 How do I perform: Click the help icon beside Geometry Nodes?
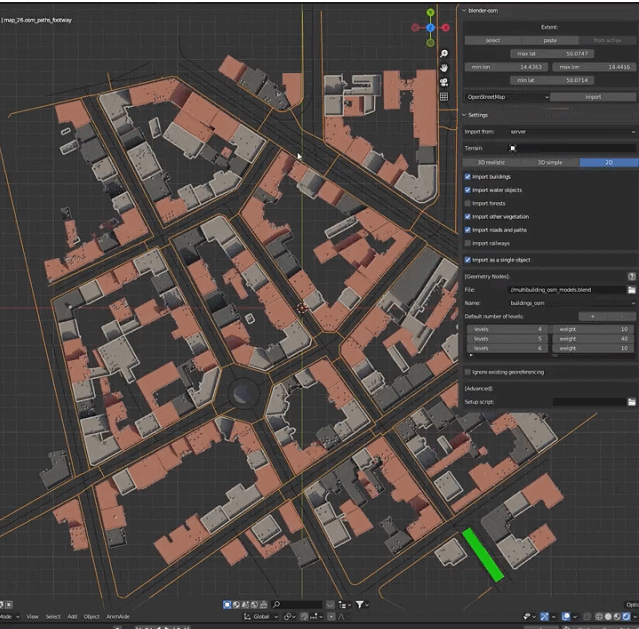coord(632,275)
